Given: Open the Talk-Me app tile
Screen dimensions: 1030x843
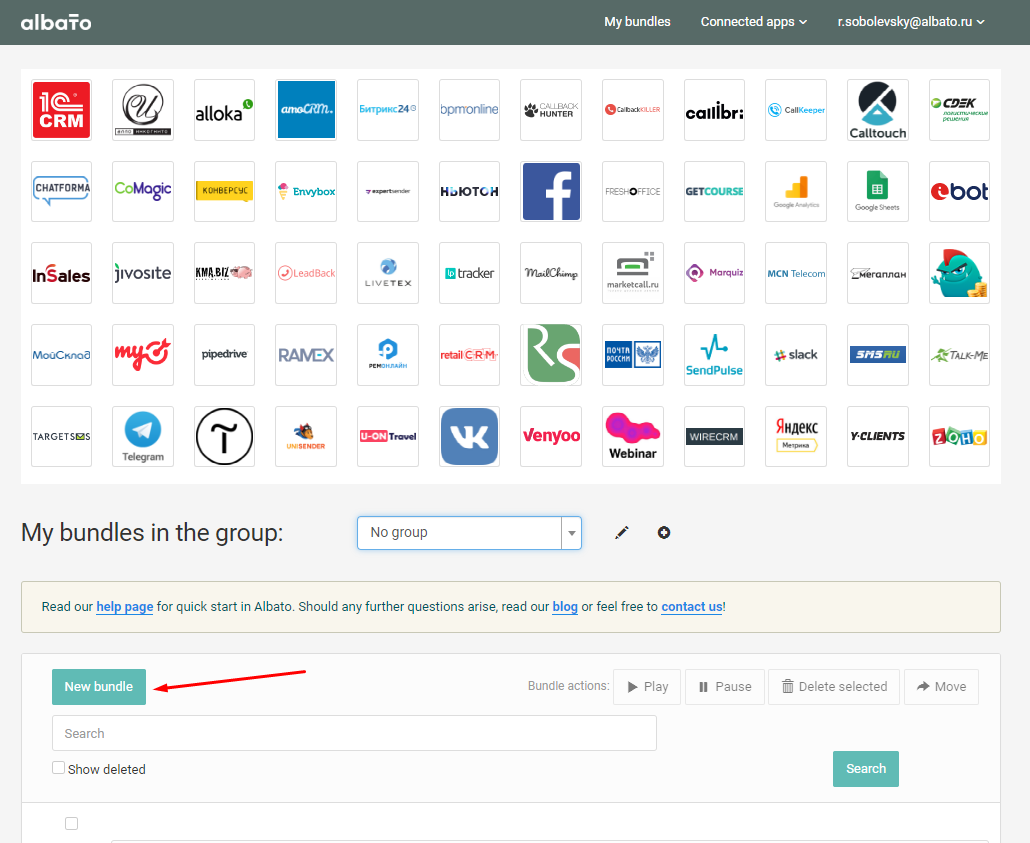Looking at the screenshot, I should tap(959, 355).
